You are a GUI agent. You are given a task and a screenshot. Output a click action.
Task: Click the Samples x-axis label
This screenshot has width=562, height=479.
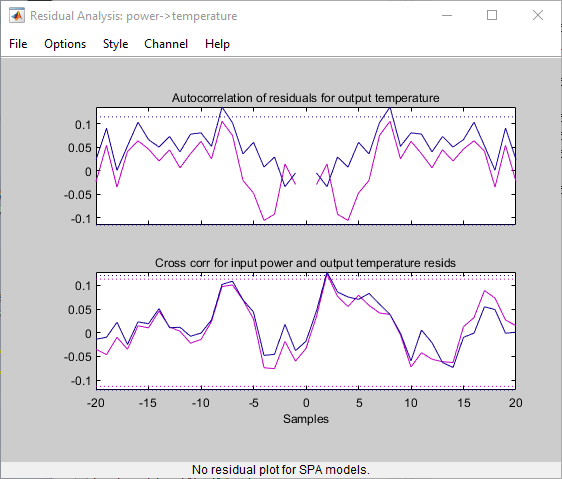click(x=306, y=419)
